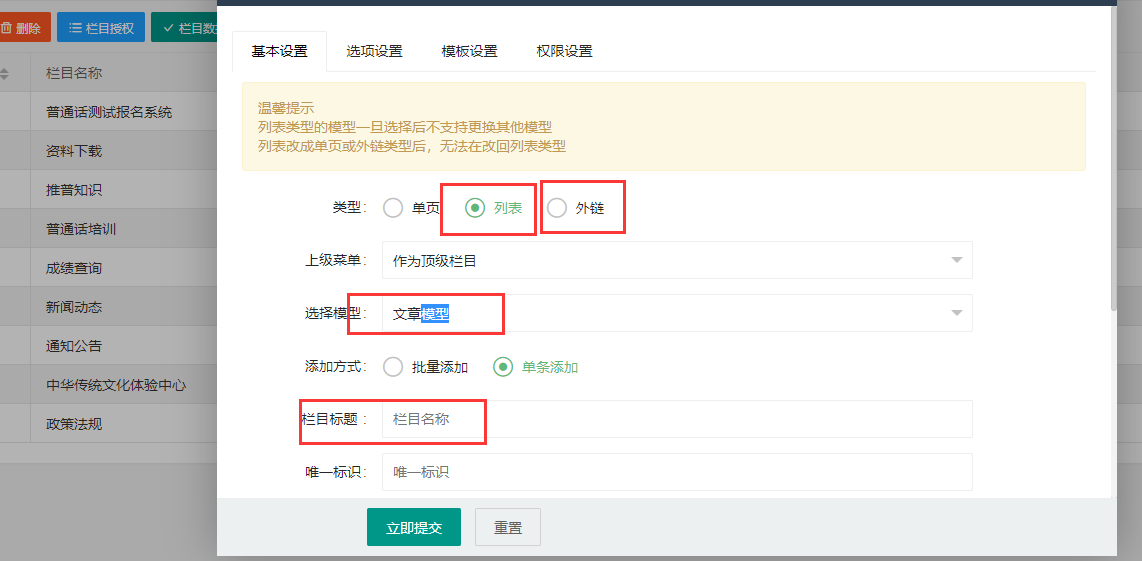Select the 列表 type radio button
The width and height of the screenshot is (1142, 561).
[x=494, y=208]
